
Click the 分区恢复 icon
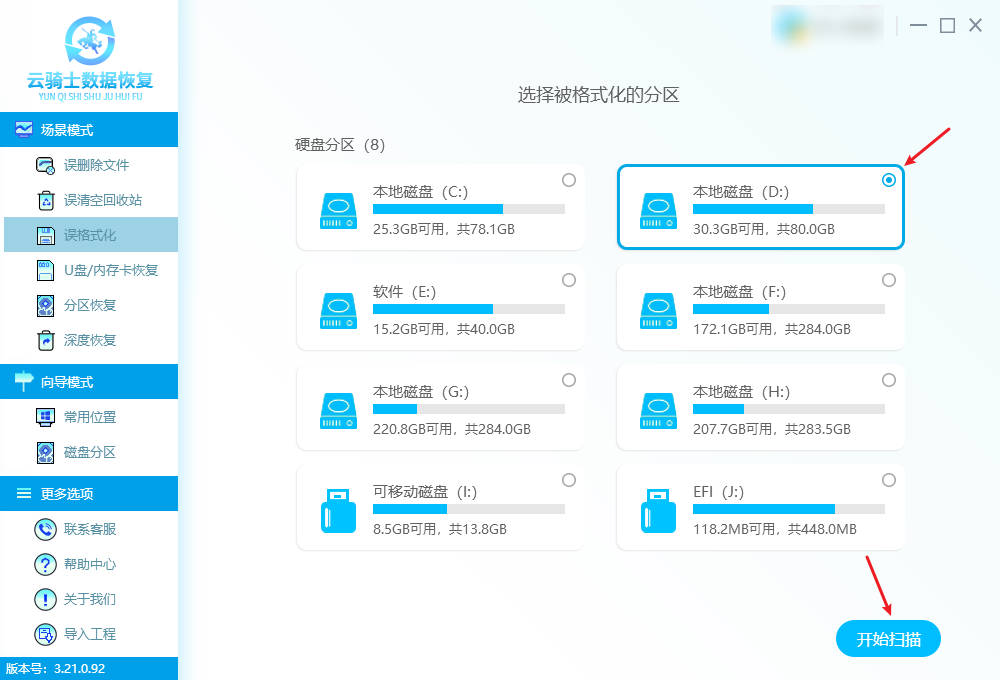[x=45, y=305]
